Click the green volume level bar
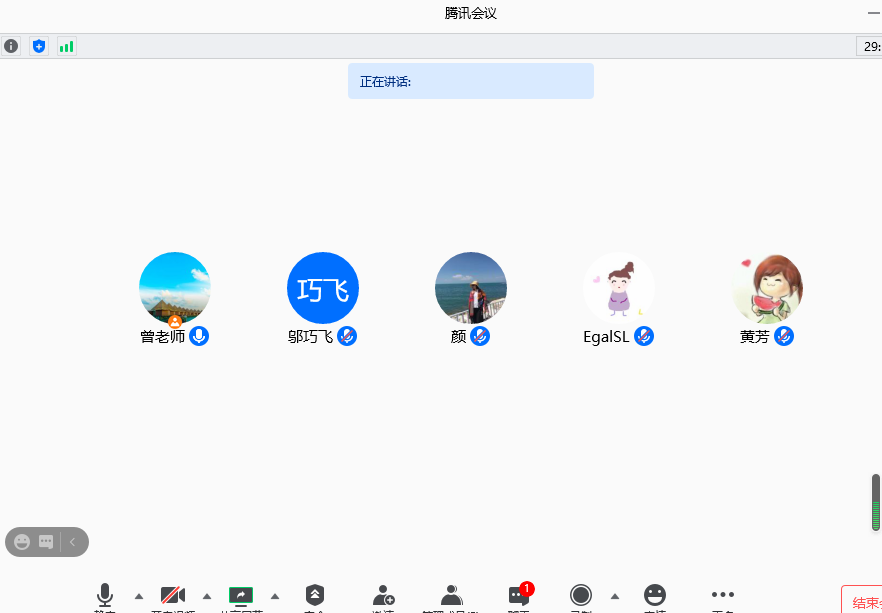 [876, 503]
